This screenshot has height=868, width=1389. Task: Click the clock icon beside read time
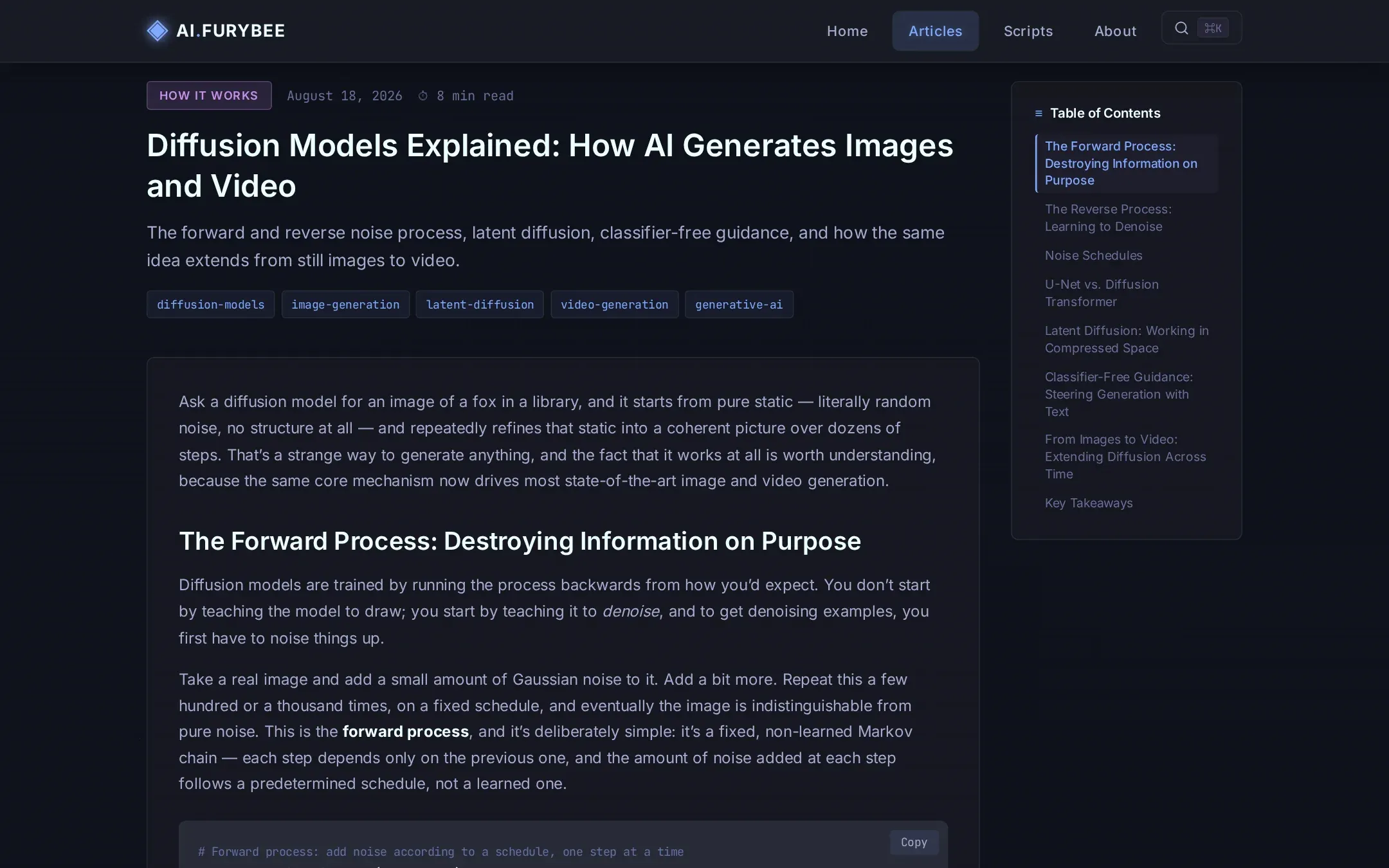[423, 96]
